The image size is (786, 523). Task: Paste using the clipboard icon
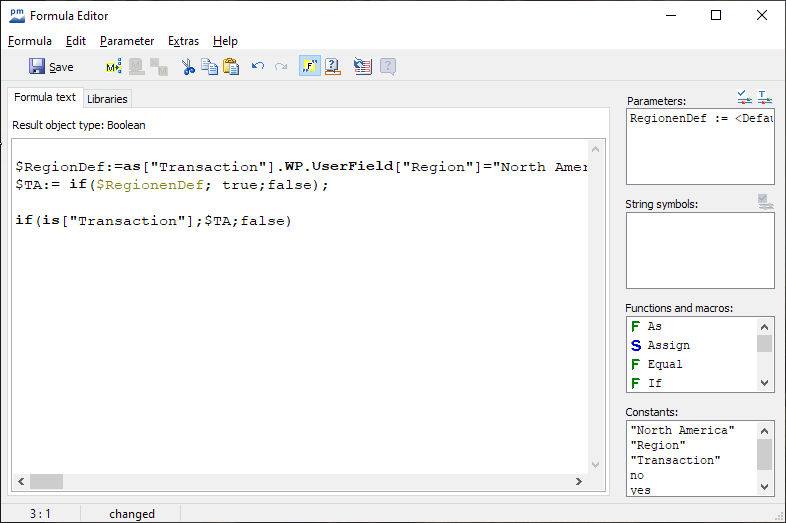231,67
